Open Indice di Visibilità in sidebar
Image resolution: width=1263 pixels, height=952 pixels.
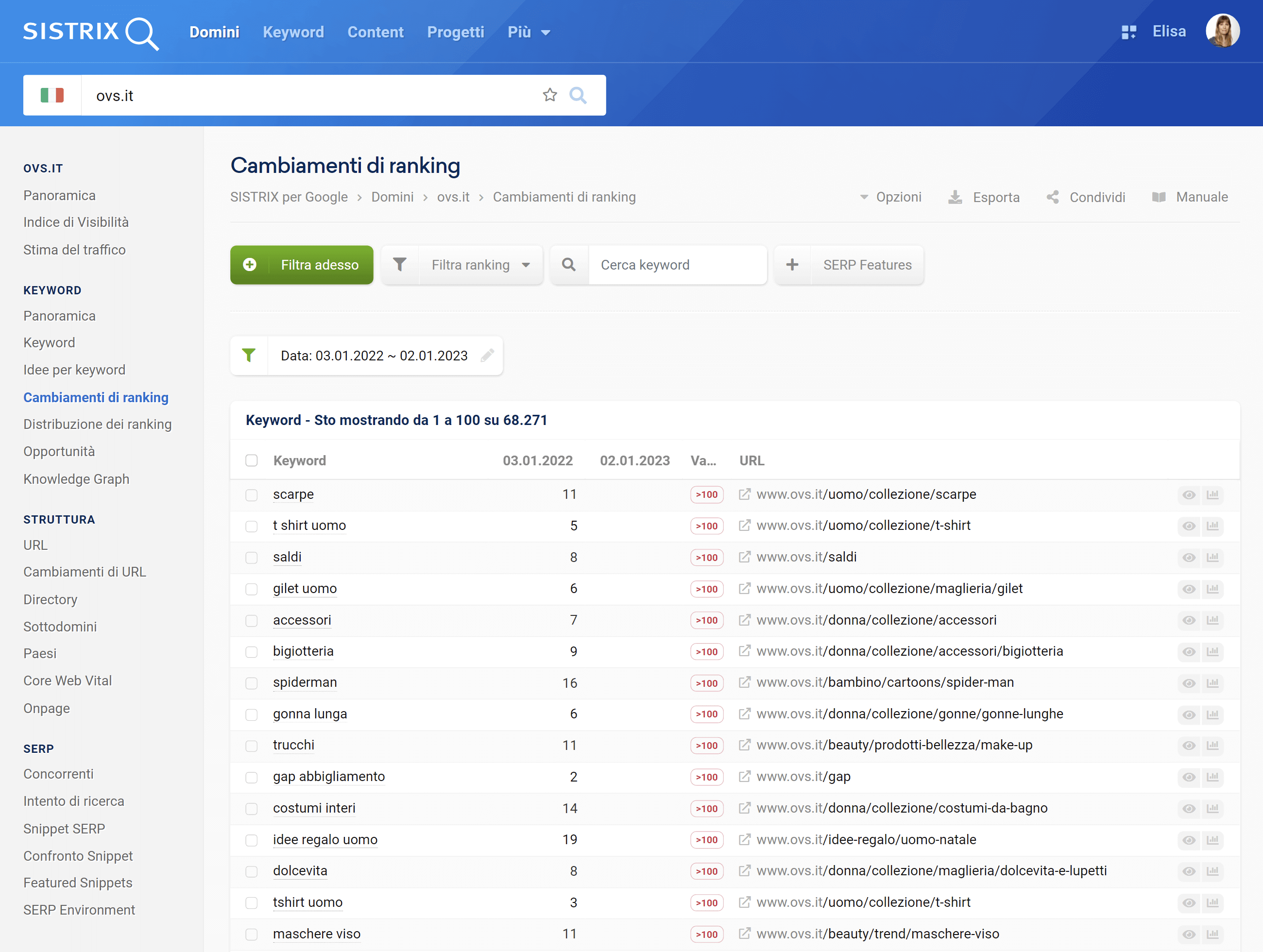coord(76,222)
